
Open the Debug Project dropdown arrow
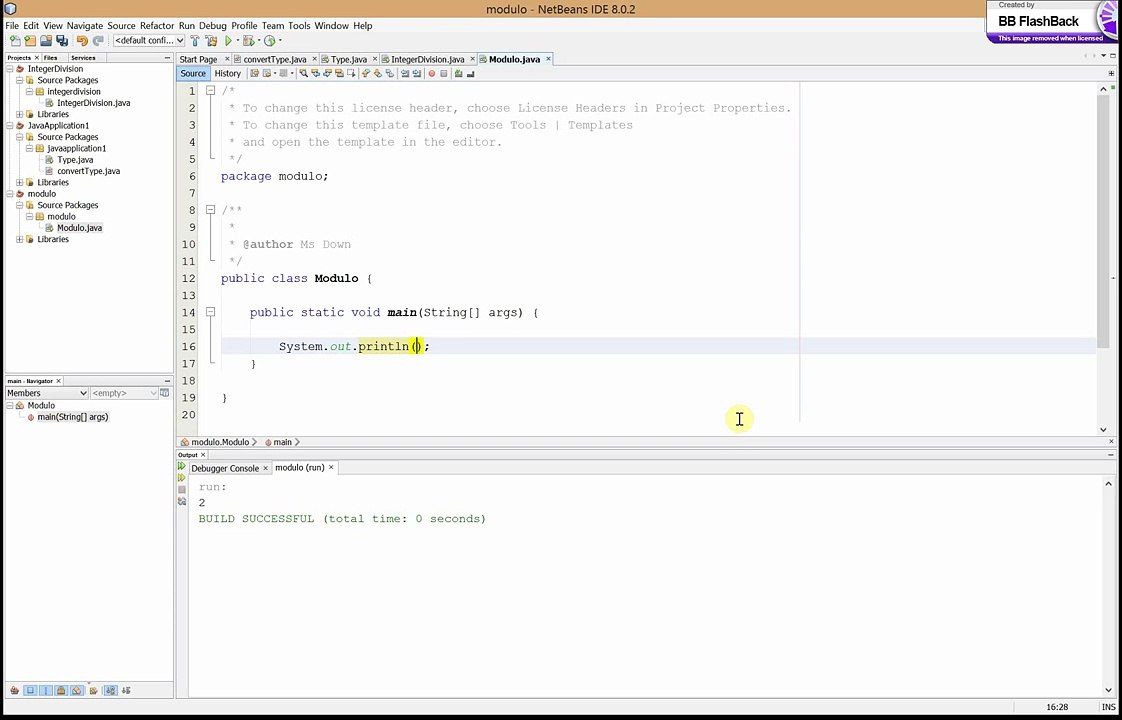(259, 41)
